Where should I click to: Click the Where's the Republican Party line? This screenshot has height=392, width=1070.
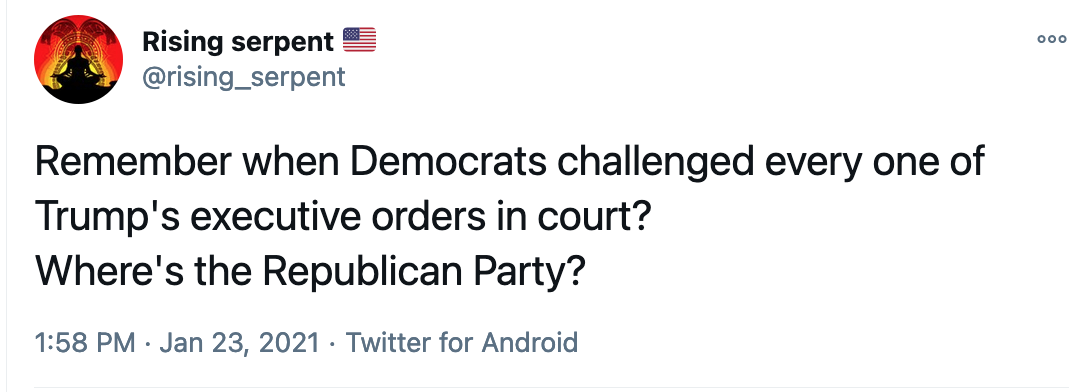pos(310,272)
